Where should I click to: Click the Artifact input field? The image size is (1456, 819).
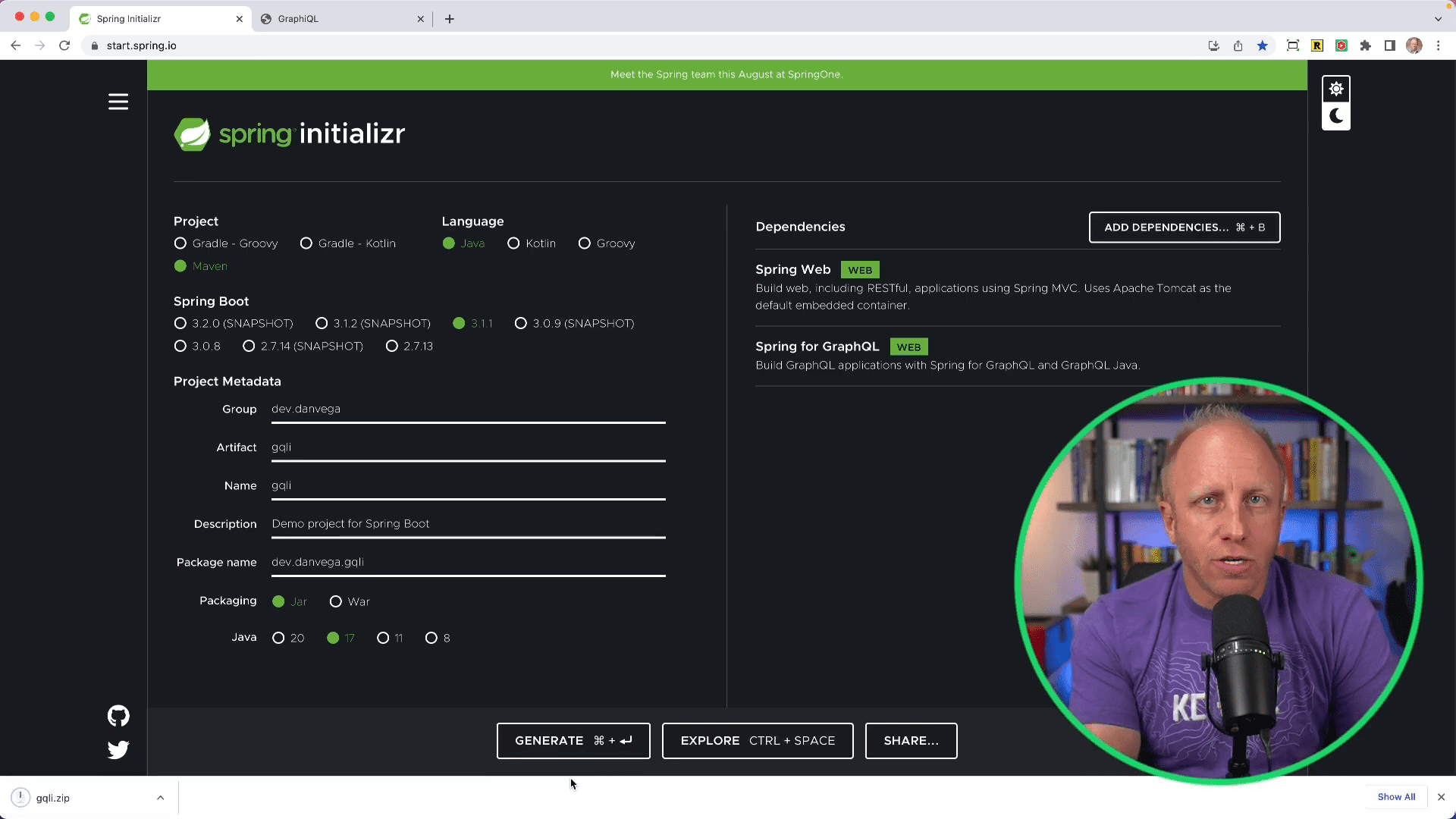click(x=468, y=447)
